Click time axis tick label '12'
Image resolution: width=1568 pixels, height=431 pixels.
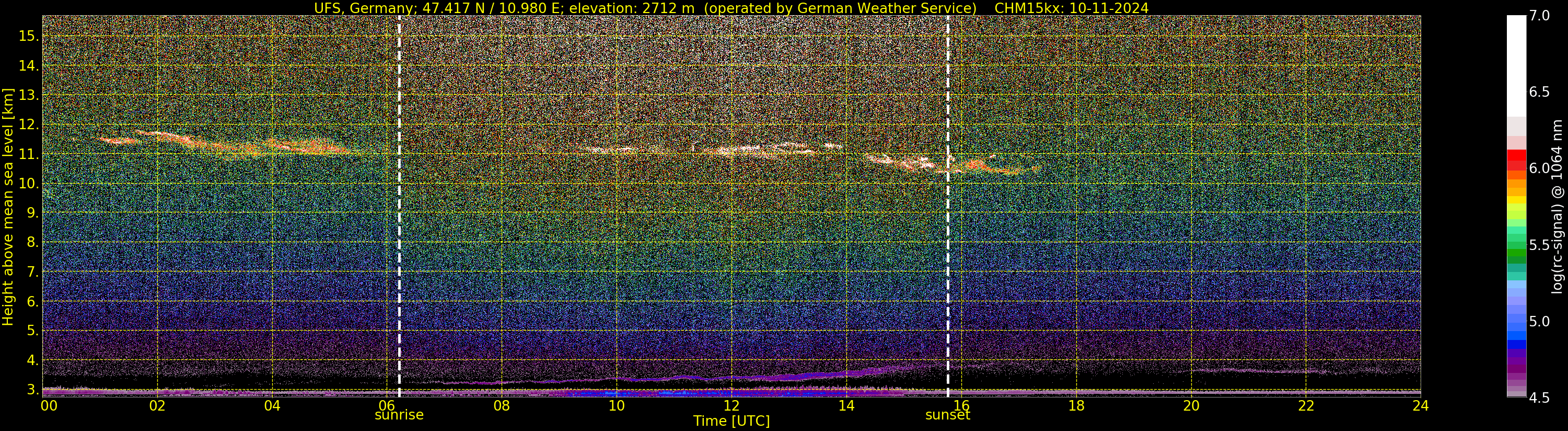731,405
